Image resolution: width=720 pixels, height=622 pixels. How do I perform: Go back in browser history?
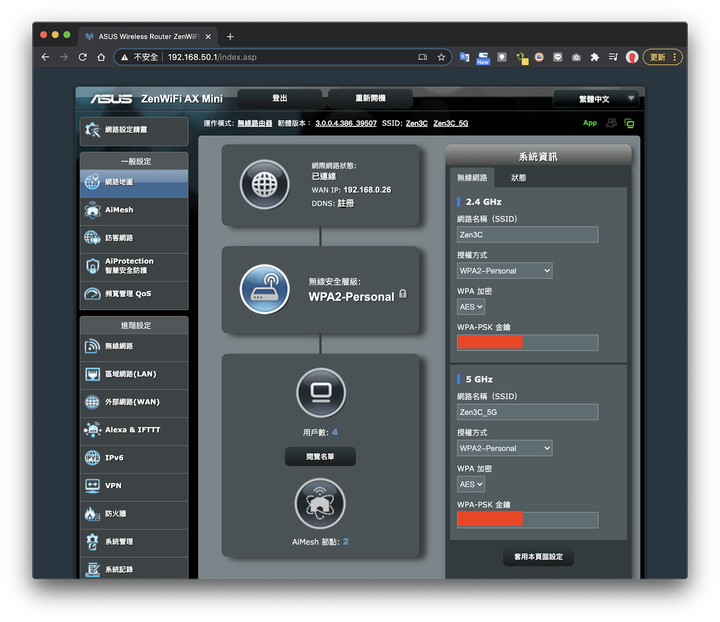45,57
